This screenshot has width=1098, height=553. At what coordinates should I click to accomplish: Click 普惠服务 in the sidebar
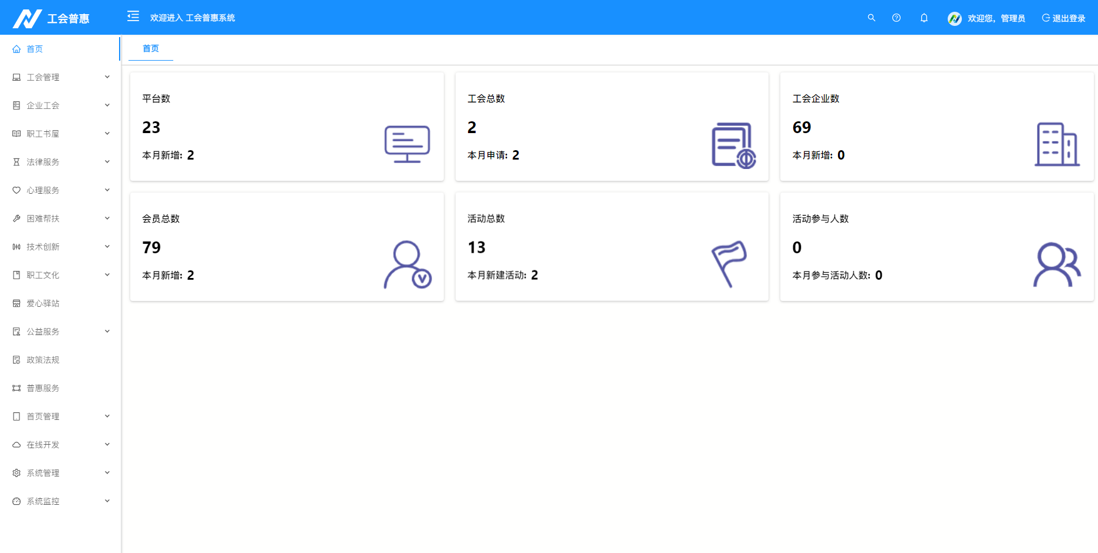click(x=43, y=388)
